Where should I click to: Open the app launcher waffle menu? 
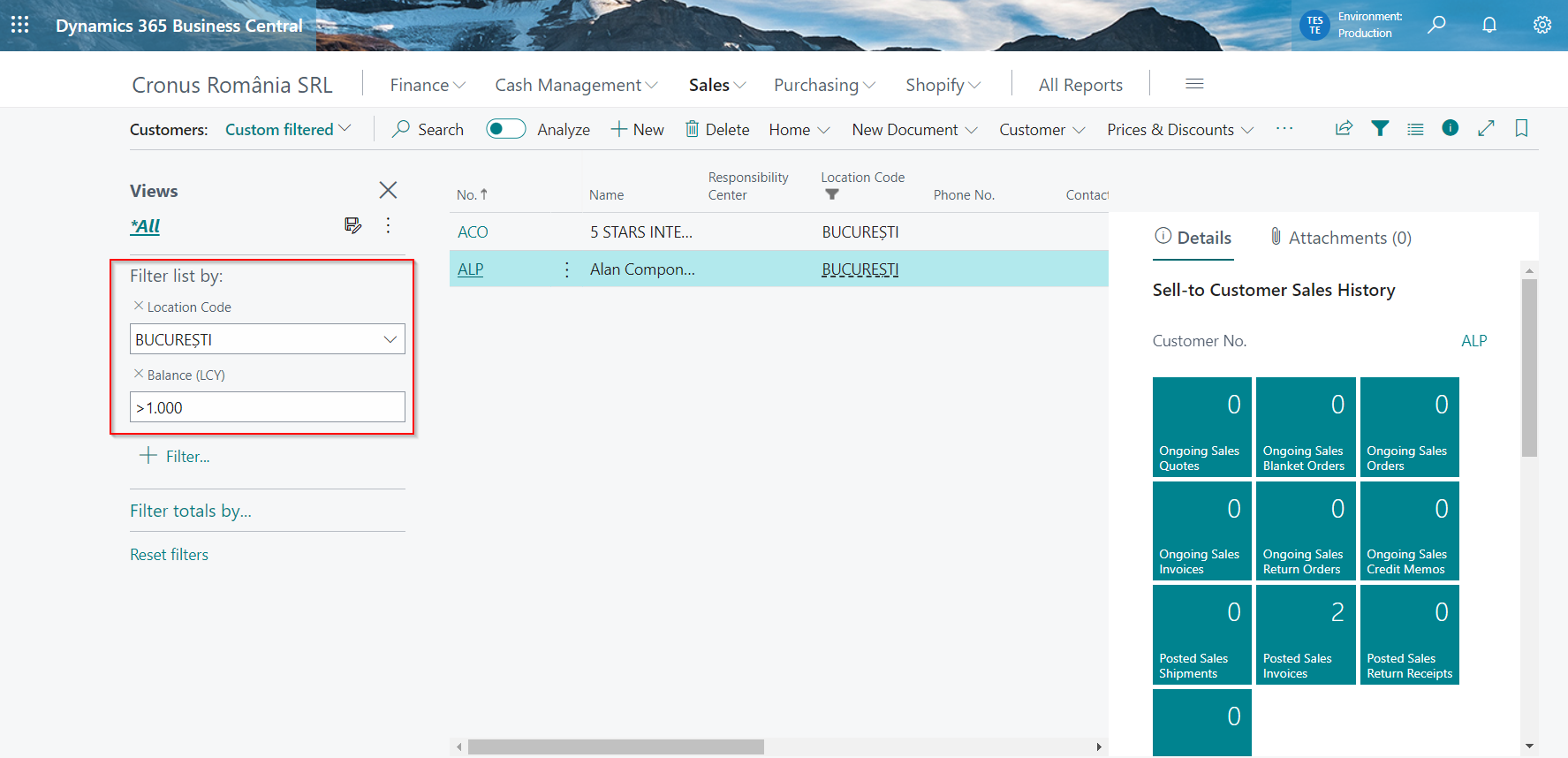19,25
